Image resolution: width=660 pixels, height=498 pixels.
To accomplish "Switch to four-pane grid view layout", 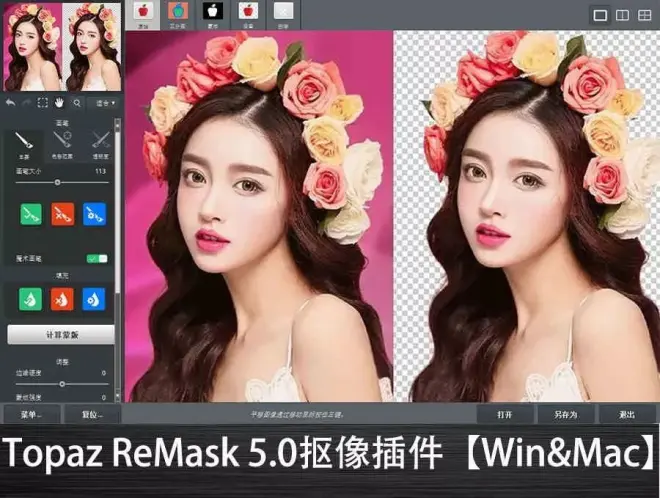I will point(643,15).
